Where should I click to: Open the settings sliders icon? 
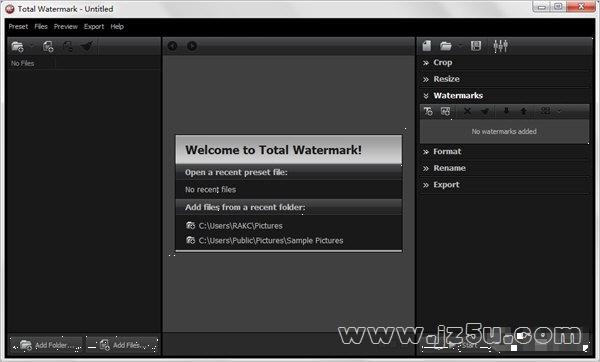point(500,46)
